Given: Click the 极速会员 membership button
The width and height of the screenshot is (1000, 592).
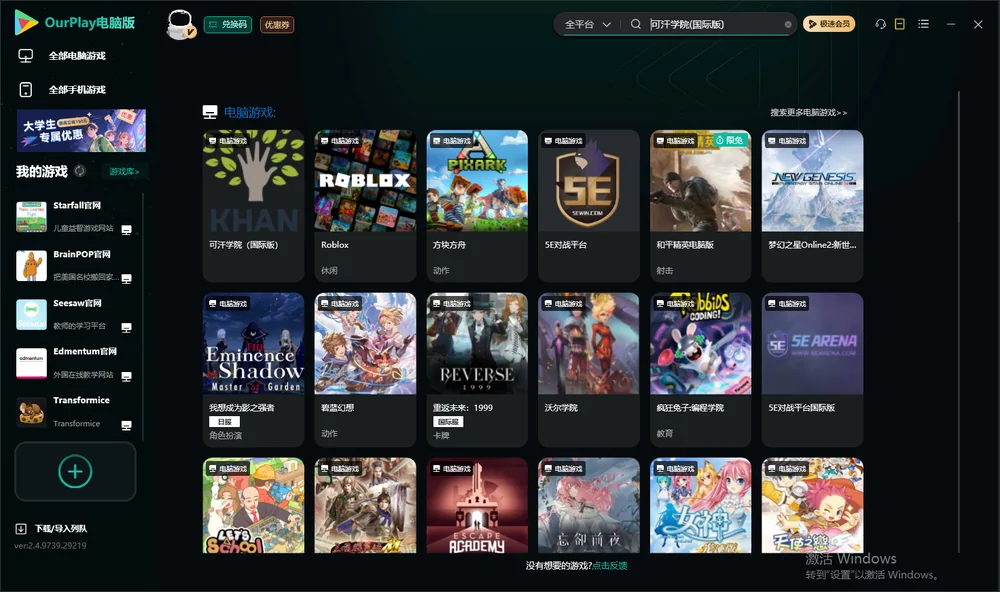Looking at the screenshot, I should [x=829, y=24].
